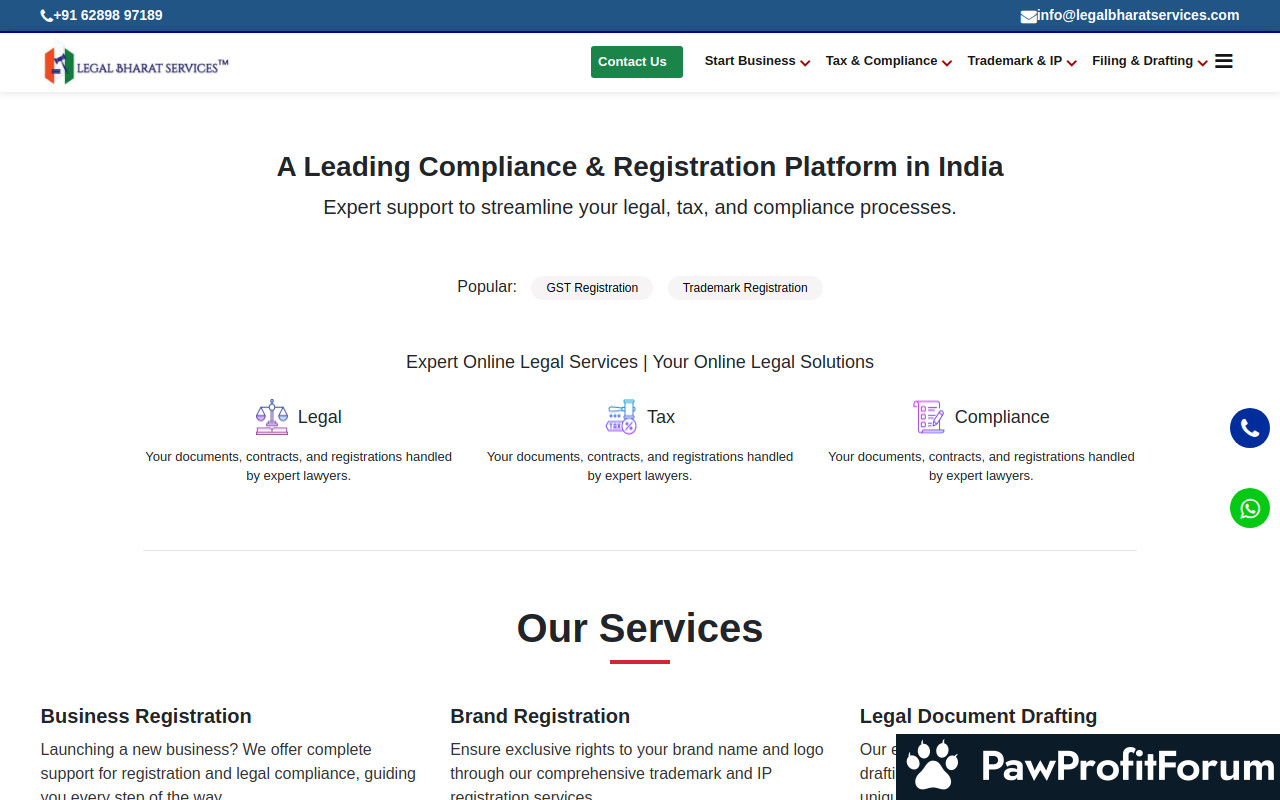Open the Filing & Drafting menu
Image resolution: width=1280 pixels, height=800 pixels.
point(1149,61)
